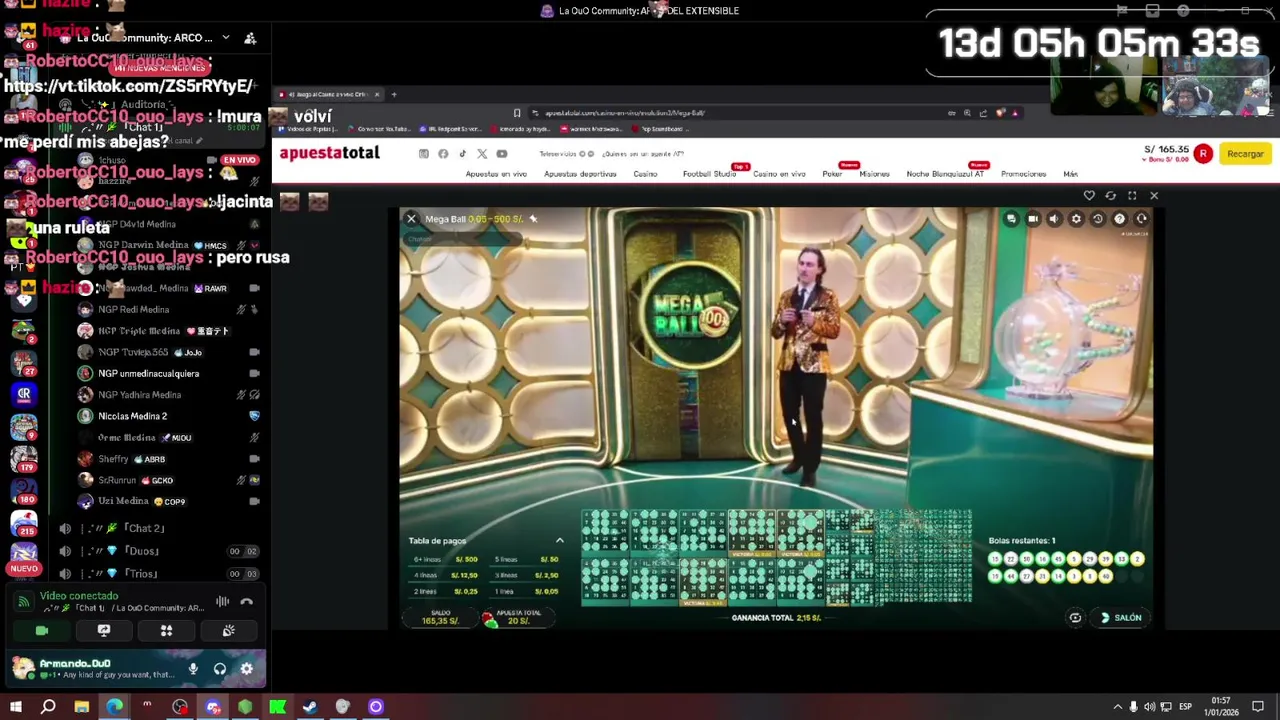The height and width of the screenshot is (720, 1280).
Task: Open the Mega Ball help question icon
Action: click(x=1120, y=219)
